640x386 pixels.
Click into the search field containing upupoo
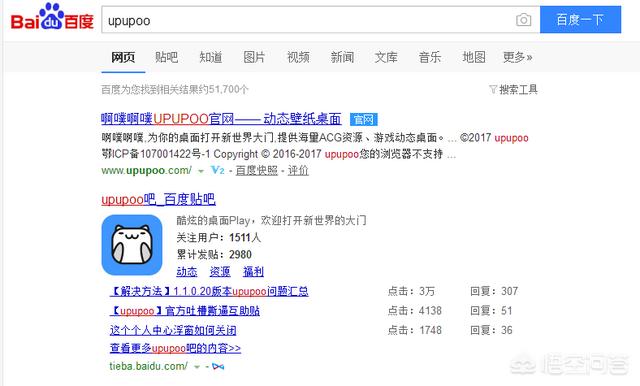306,20
